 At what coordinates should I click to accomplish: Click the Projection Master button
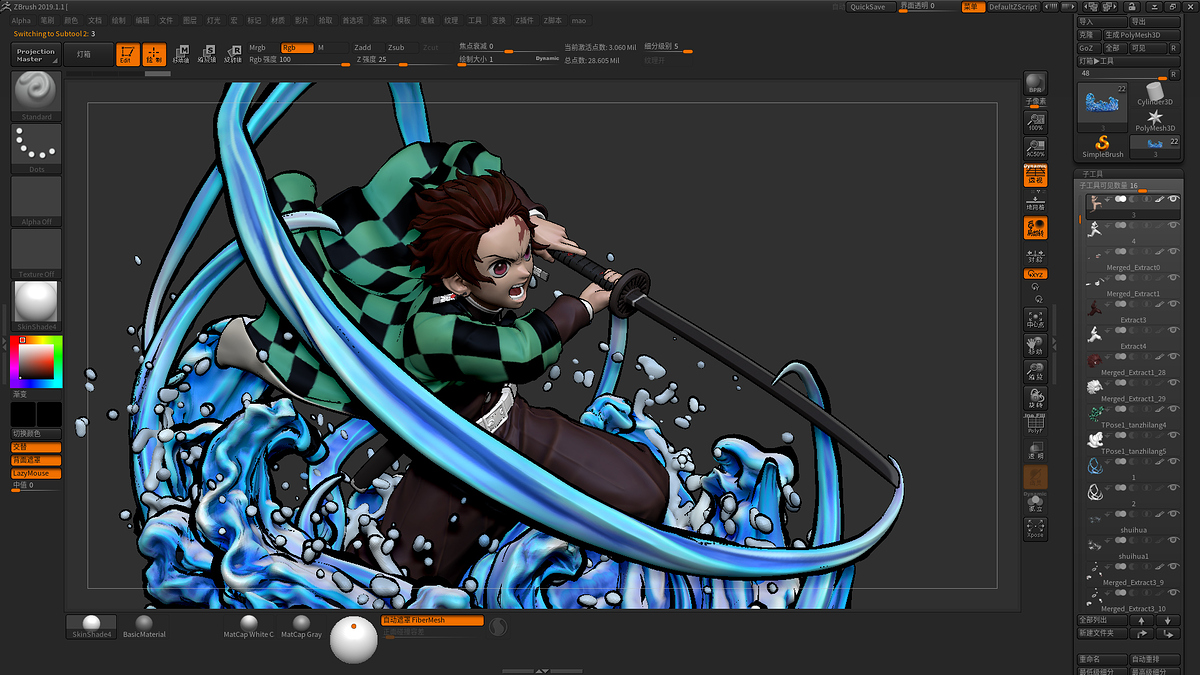pos(36,54)
